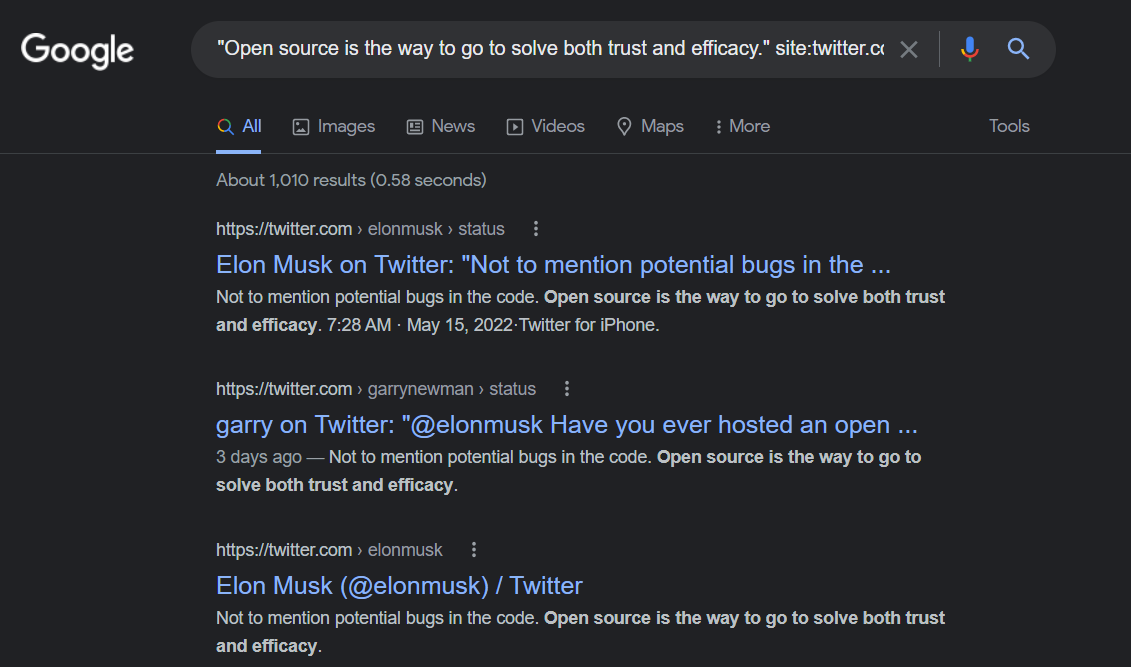
Task: Click the magnifying glass search button
Action: [1018, 49]
